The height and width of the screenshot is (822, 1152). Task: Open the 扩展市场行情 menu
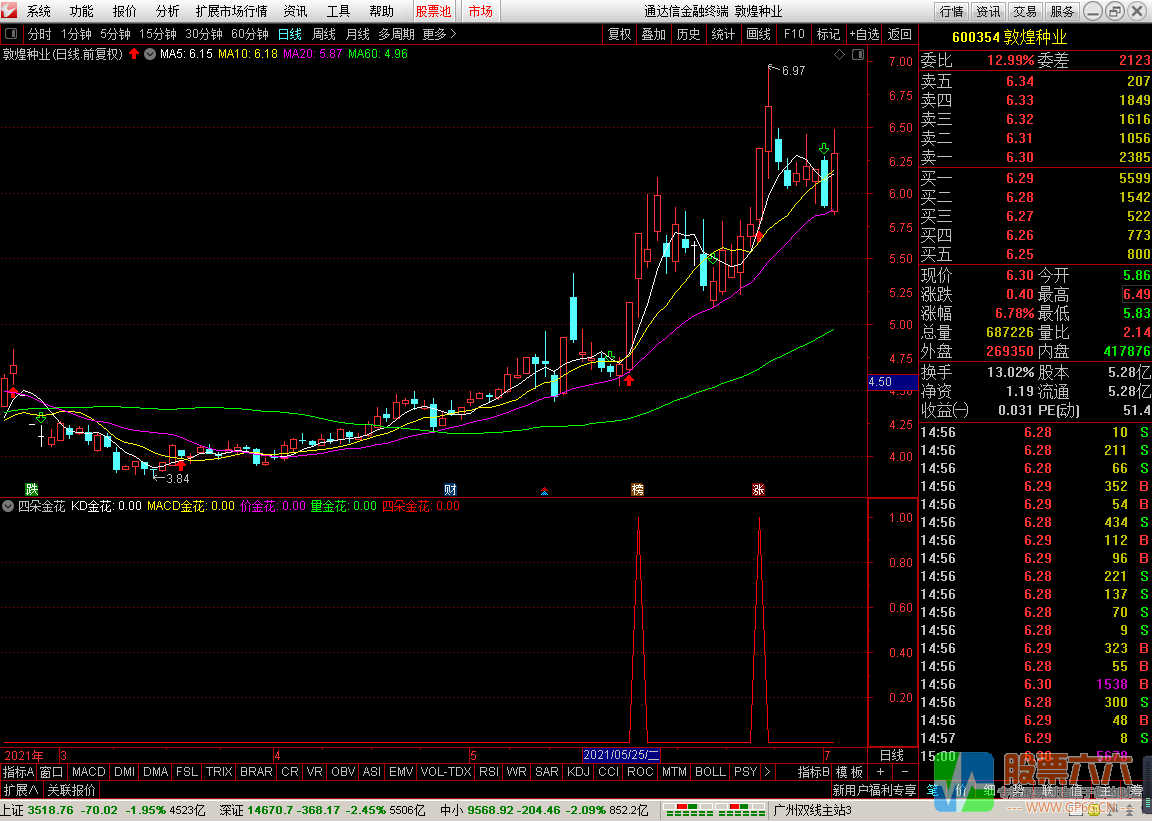click(x=231, y=11)
